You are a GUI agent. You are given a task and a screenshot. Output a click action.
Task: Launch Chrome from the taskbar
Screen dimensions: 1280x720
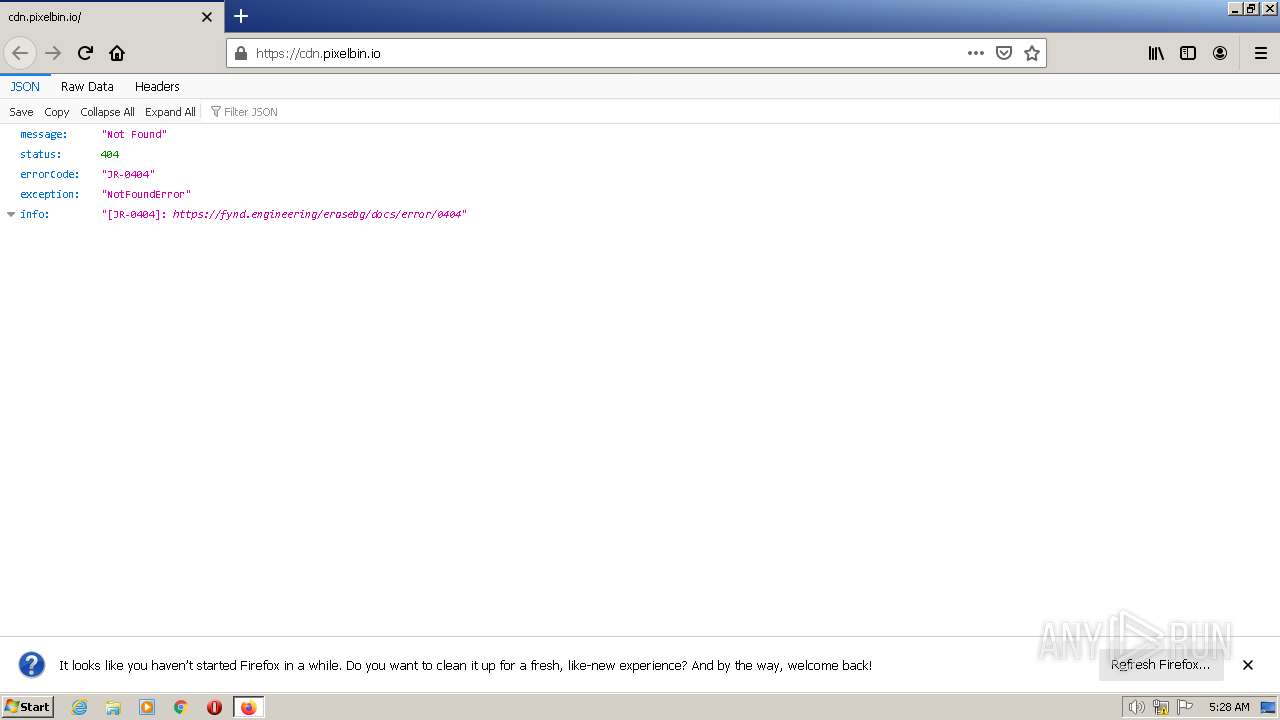coord(181,707)
